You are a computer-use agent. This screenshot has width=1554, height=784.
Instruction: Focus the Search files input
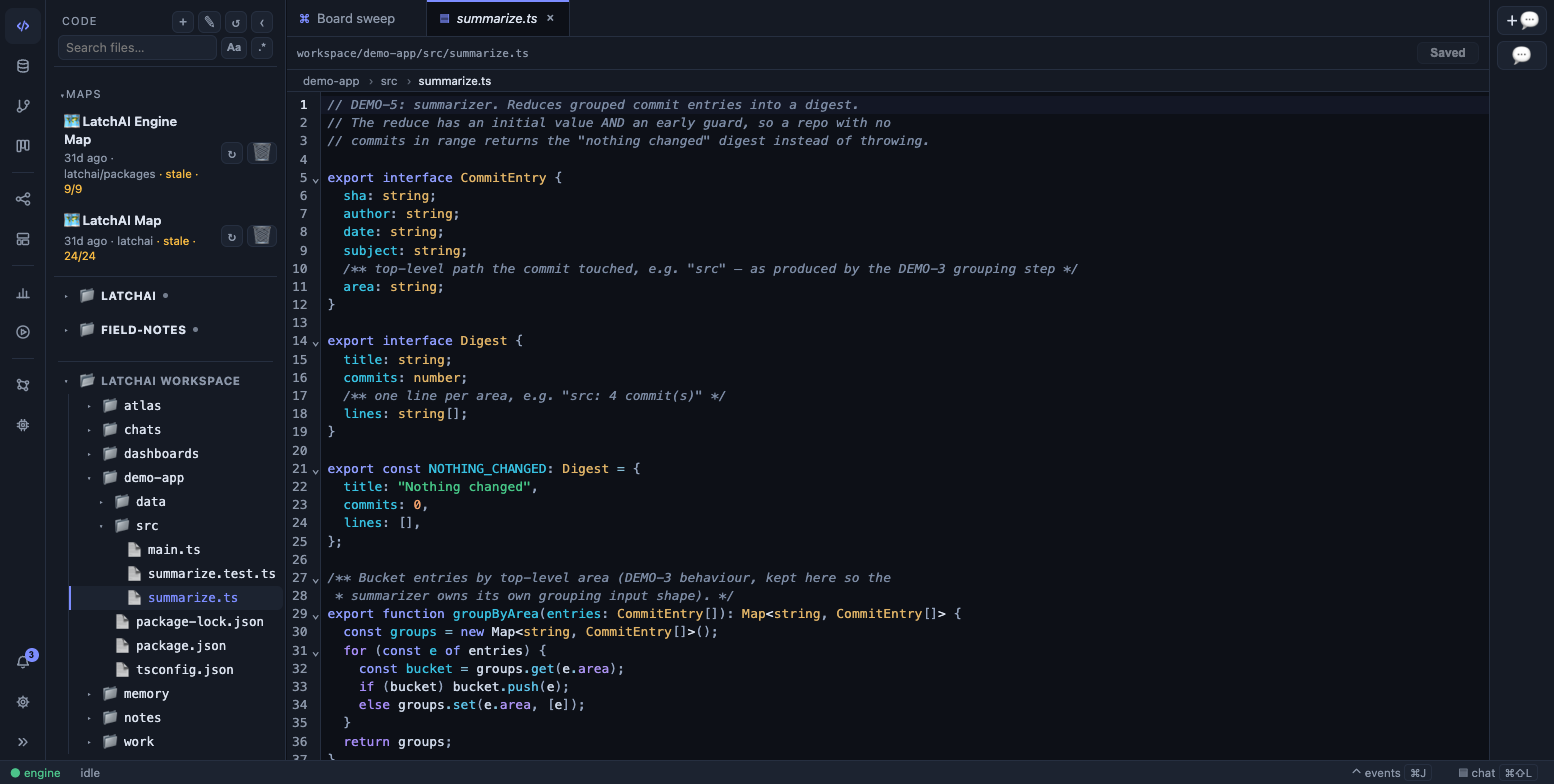(137, 47)
